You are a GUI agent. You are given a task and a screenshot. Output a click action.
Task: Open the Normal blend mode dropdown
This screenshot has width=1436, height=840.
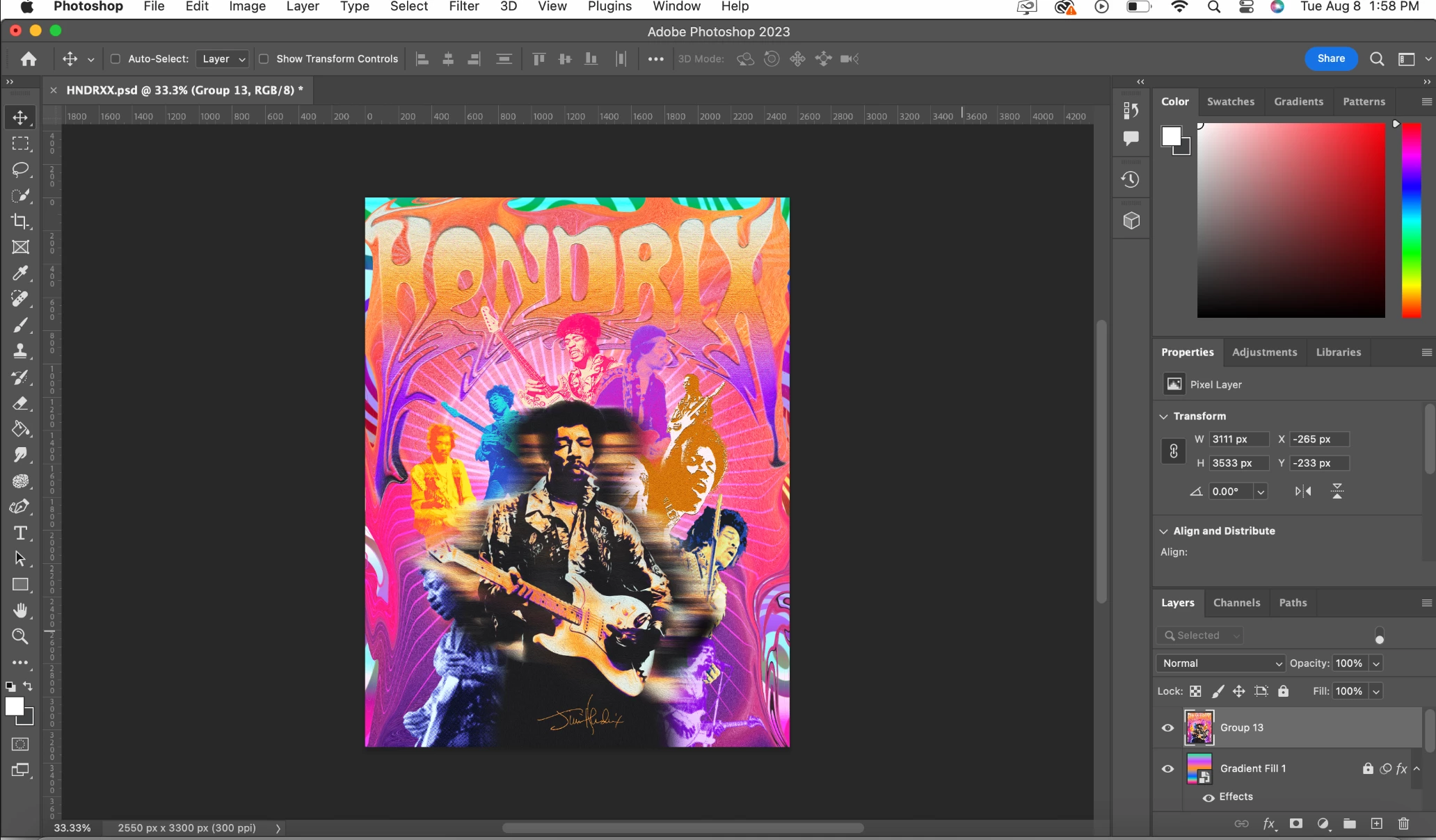1221,663
